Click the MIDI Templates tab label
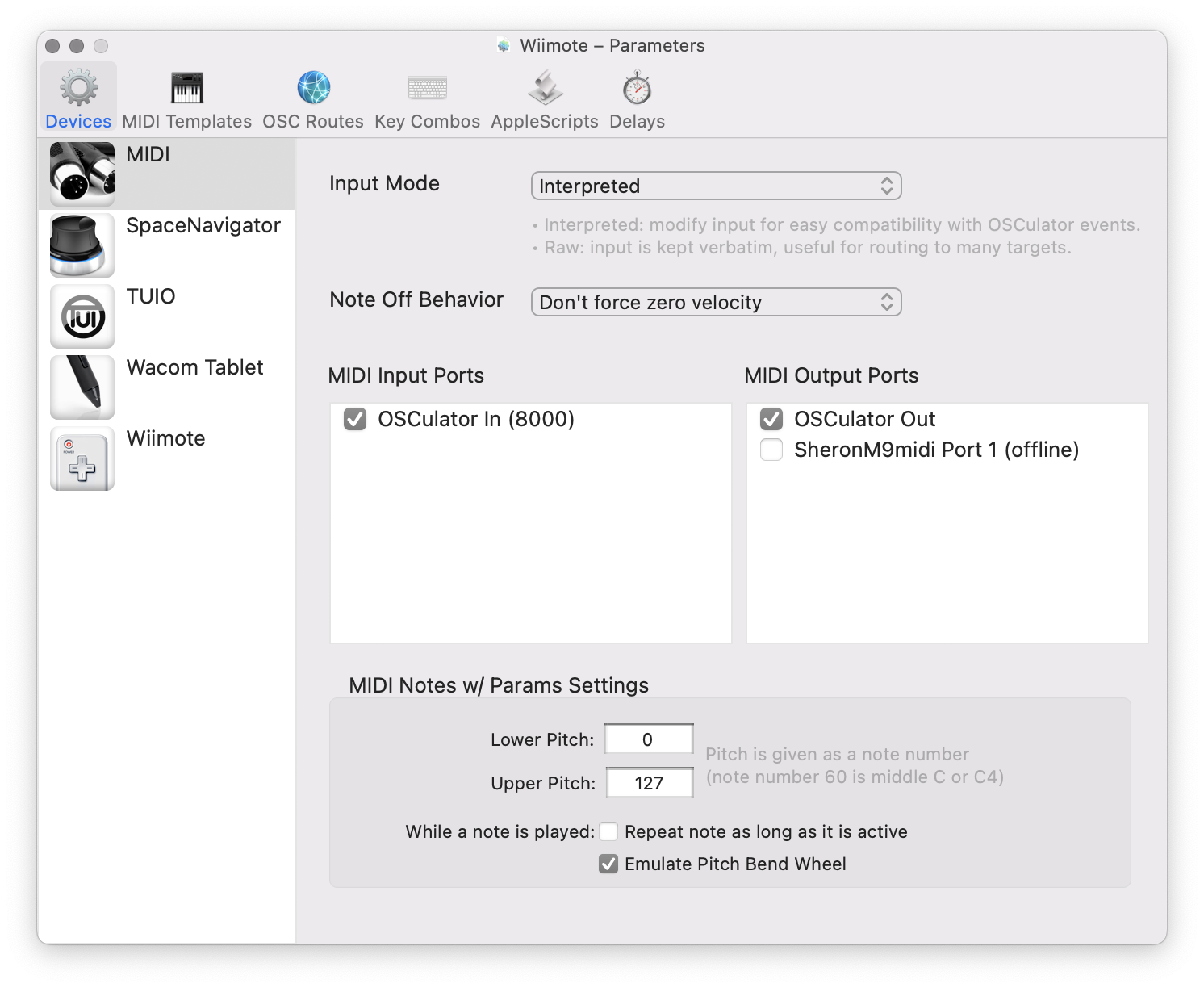 pos(187,121)
